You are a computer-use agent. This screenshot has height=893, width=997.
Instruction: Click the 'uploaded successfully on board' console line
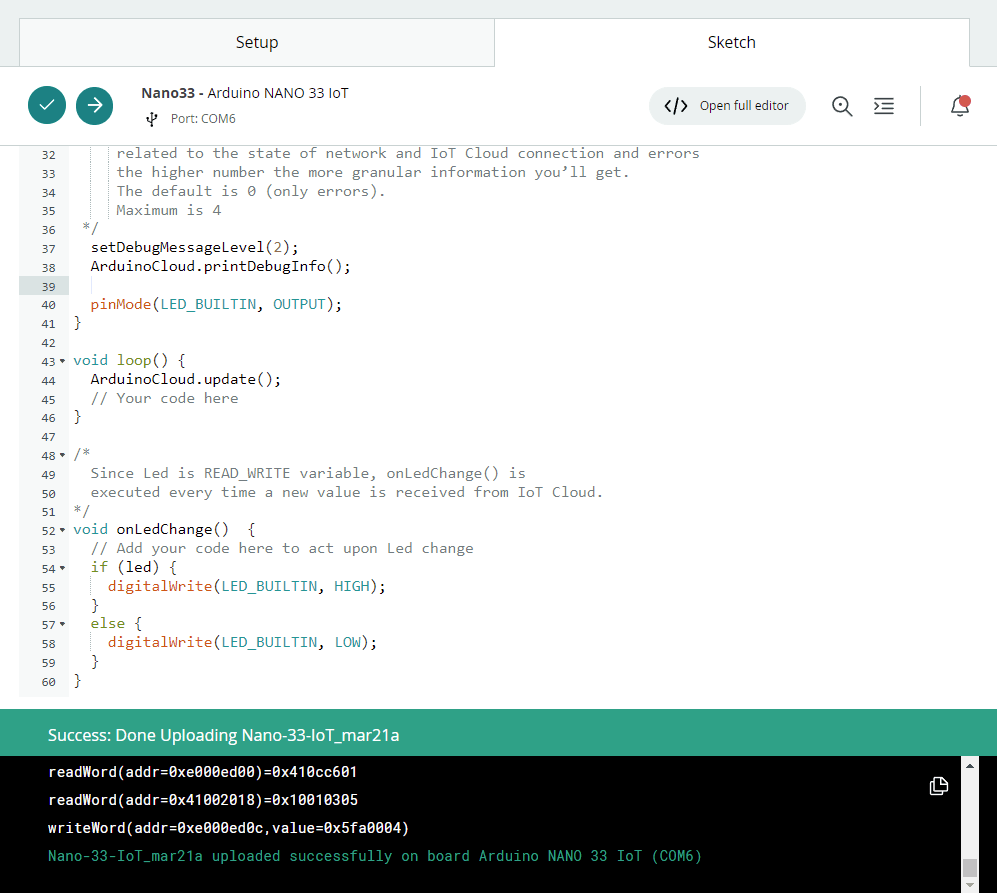coord(375,856)
